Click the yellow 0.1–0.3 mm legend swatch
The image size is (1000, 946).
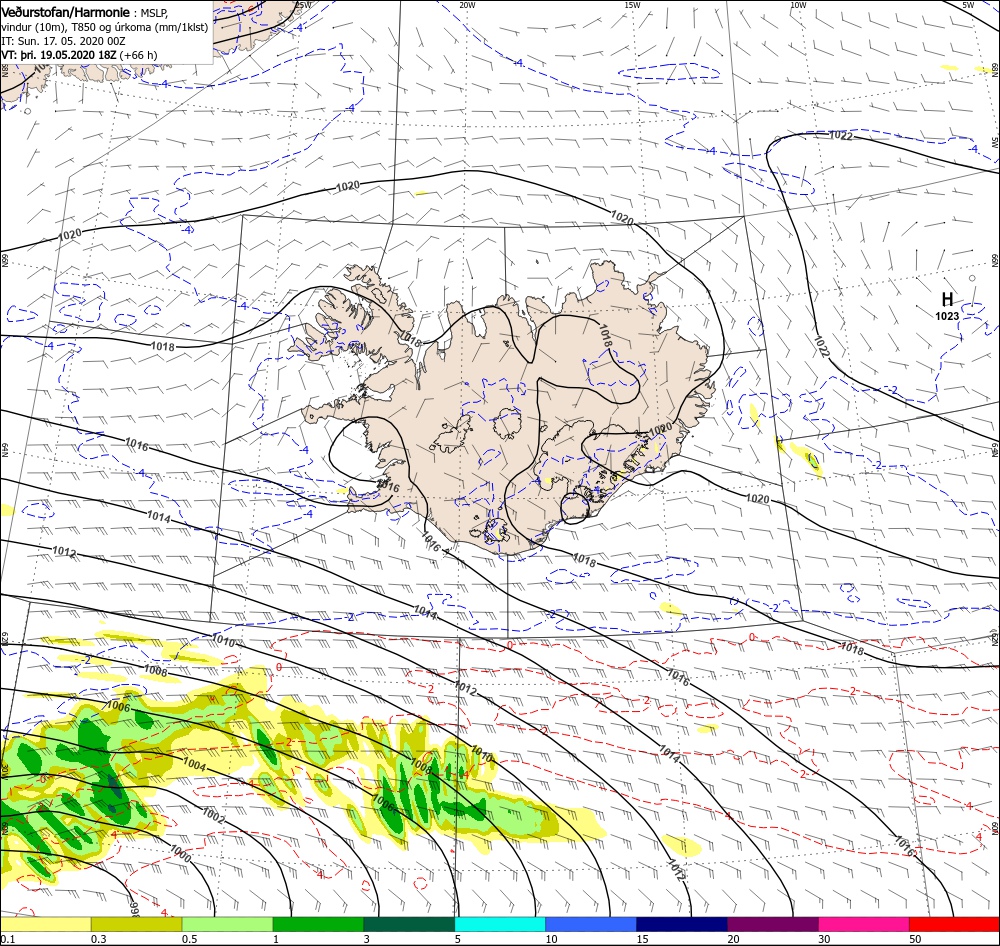(45, 924)
